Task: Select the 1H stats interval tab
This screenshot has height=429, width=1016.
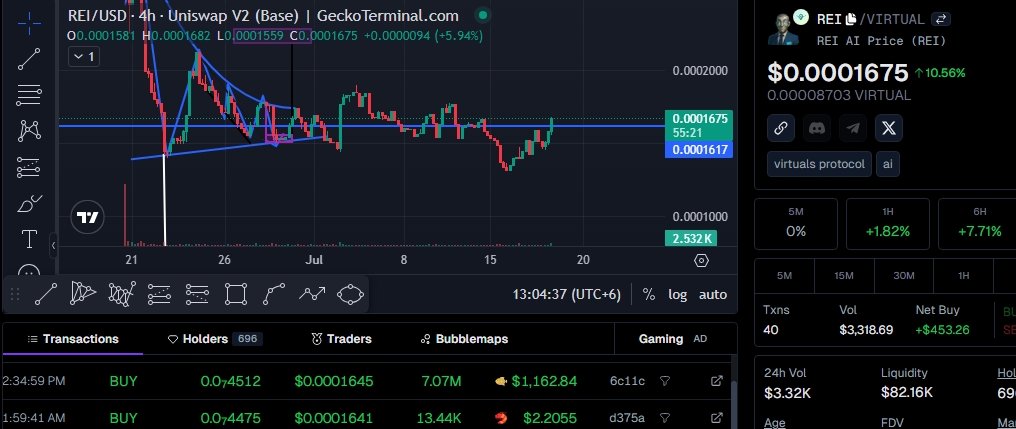Action: point(964,275)
